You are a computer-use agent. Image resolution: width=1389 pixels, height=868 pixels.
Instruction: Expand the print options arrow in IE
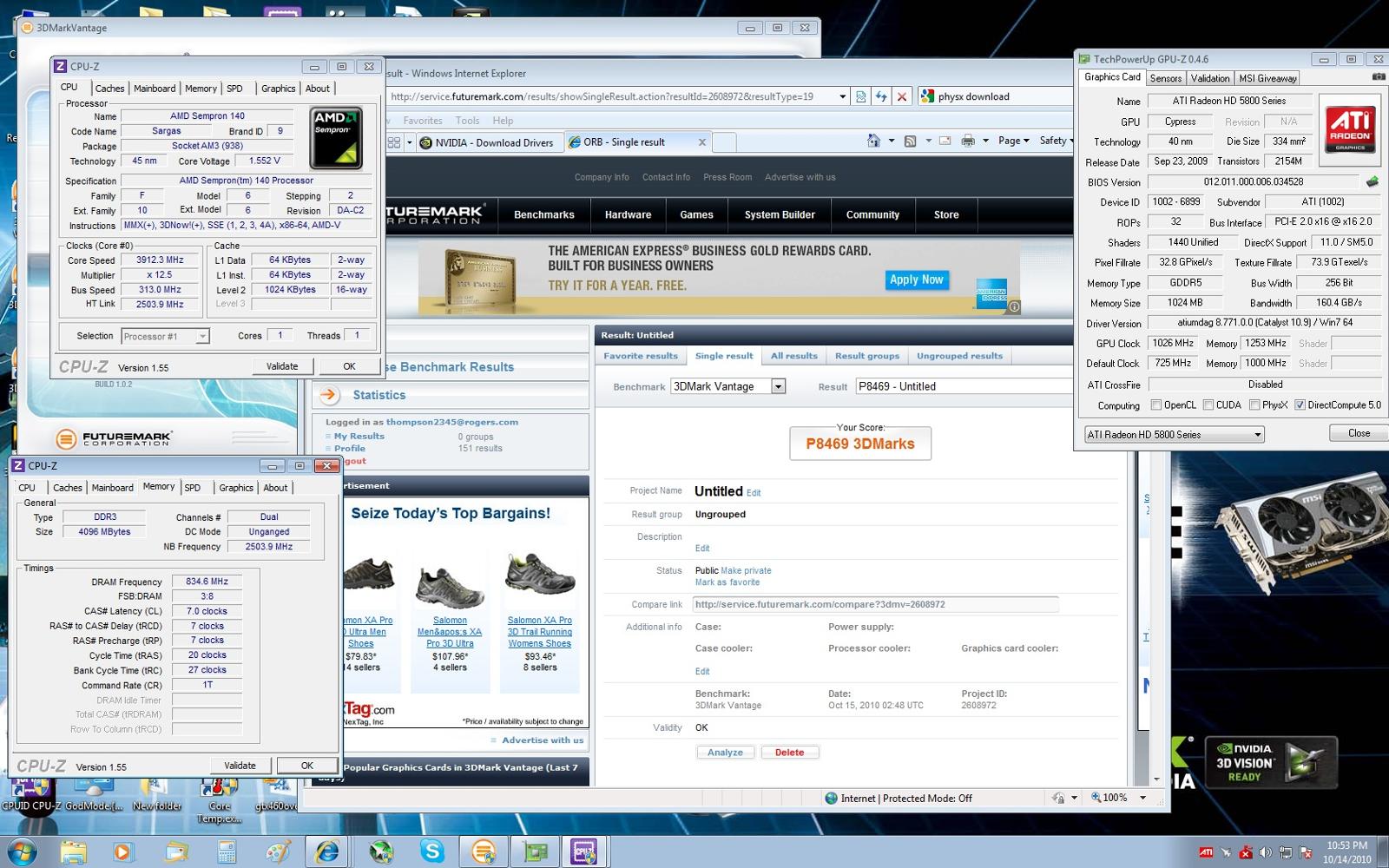(985, 141)
